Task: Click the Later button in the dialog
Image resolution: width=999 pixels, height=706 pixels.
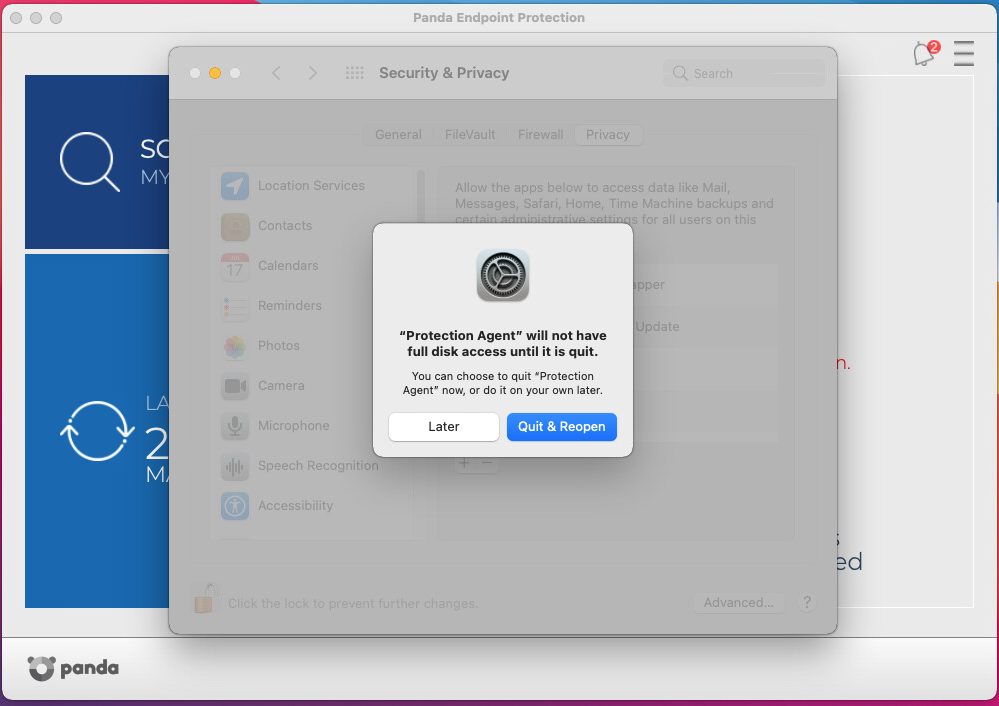Action: (443, 426)
